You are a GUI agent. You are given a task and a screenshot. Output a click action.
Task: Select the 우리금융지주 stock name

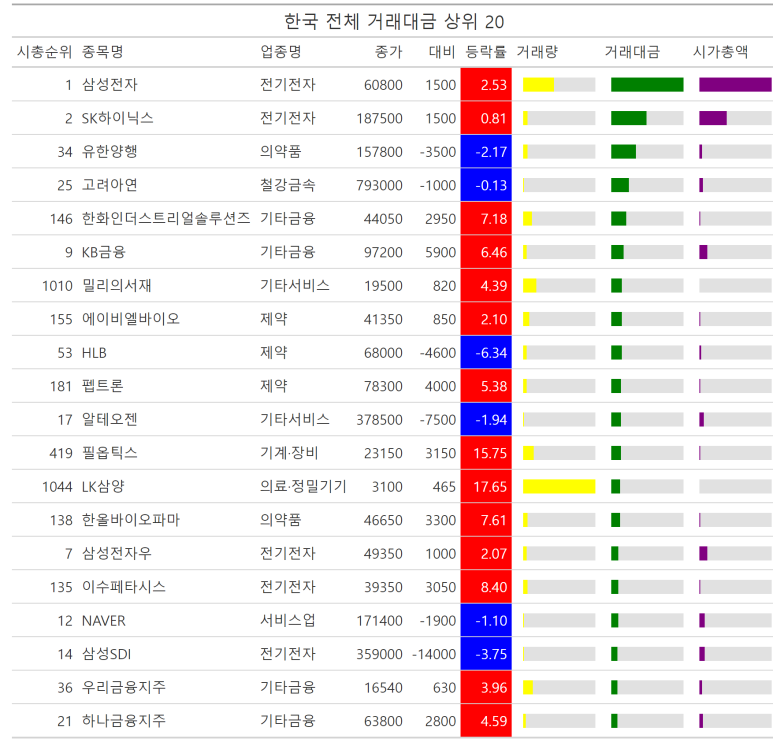(x=123, y=688)
